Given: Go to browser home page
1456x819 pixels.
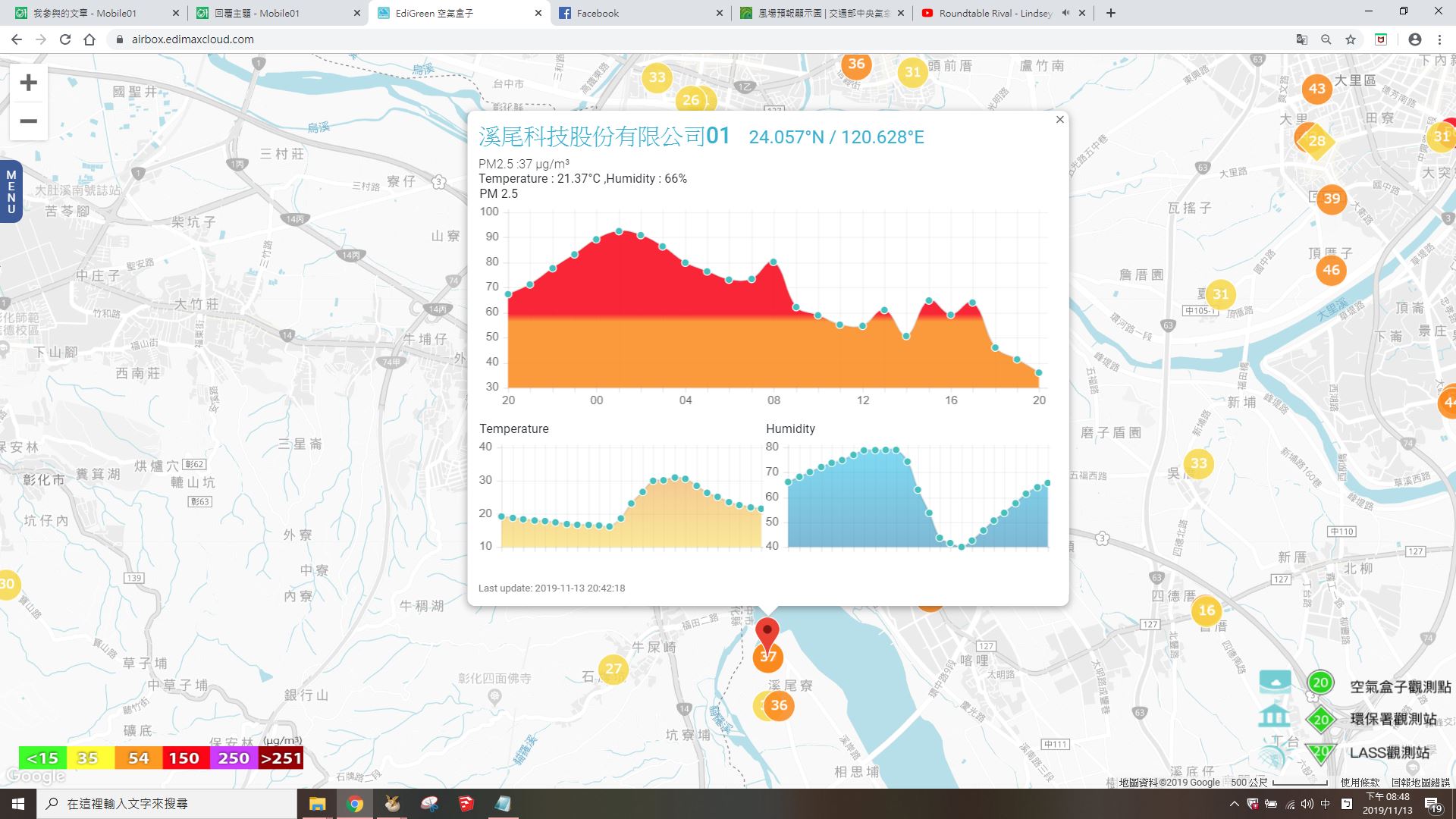Looking at the screenshot, I should pyautogui.click(x=89, y=39).
